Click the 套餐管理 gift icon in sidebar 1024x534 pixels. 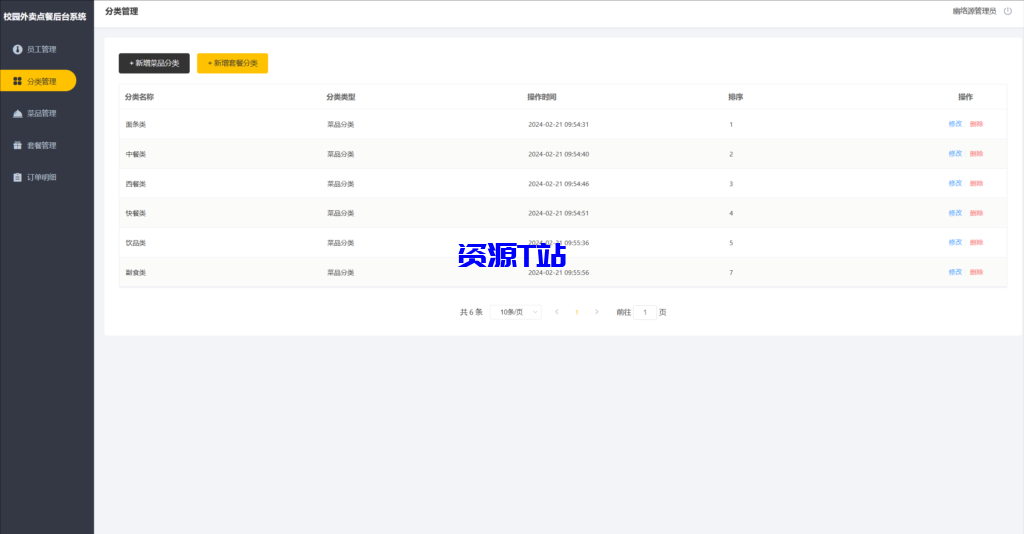tap(17, 145)
